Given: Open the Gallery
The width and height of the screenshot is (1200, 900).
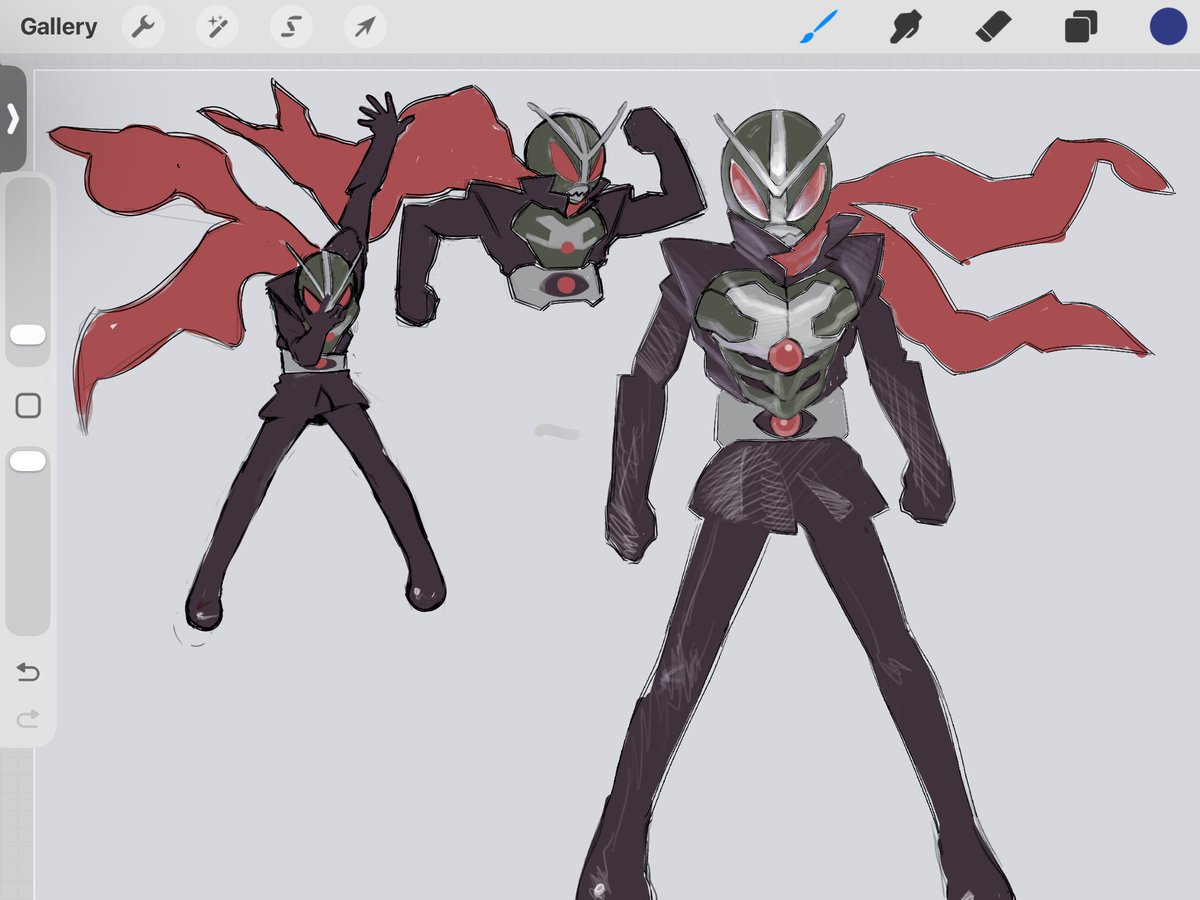Looking at the screenshot, I should click(59, 27).
